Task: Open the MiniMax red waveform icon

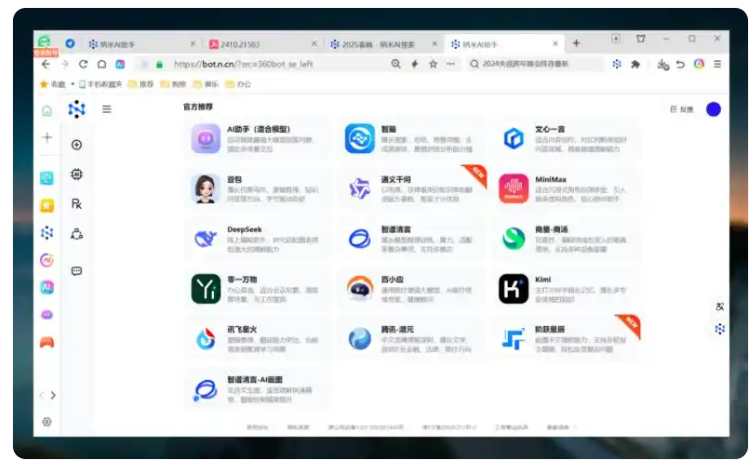Action: pyautogui.click(x=514, y=189)
